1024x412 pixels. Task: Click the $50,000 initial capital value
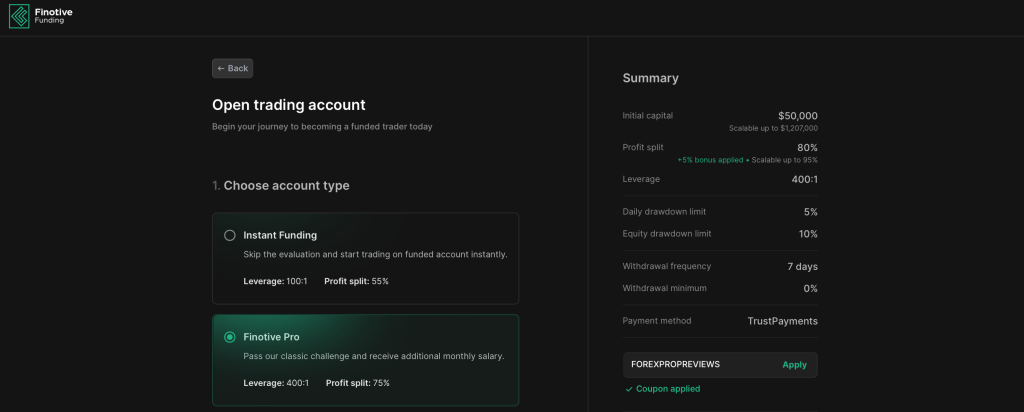(797, 116)
